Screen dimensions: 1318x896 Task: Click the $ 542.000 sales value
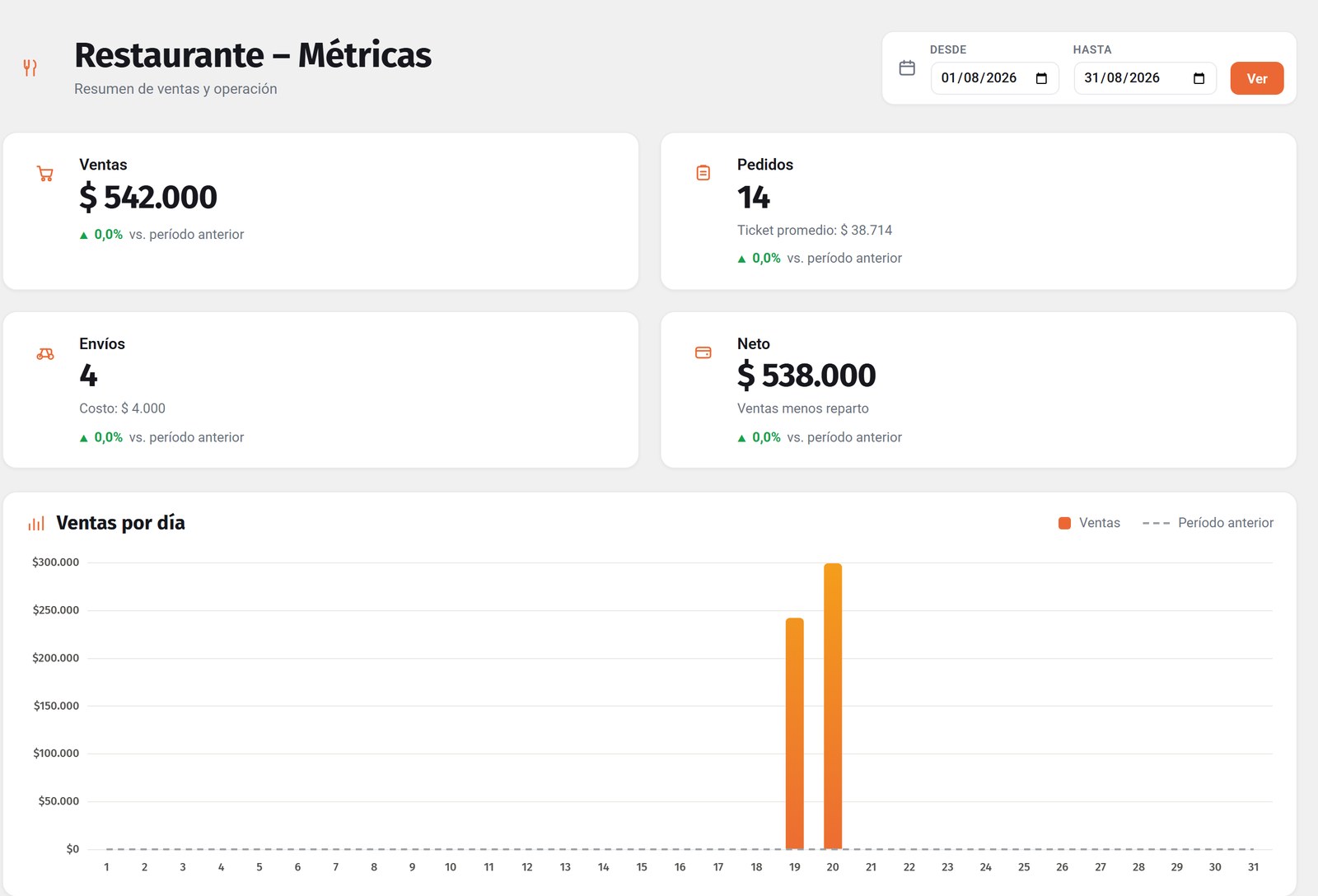(x=148, y=198)
